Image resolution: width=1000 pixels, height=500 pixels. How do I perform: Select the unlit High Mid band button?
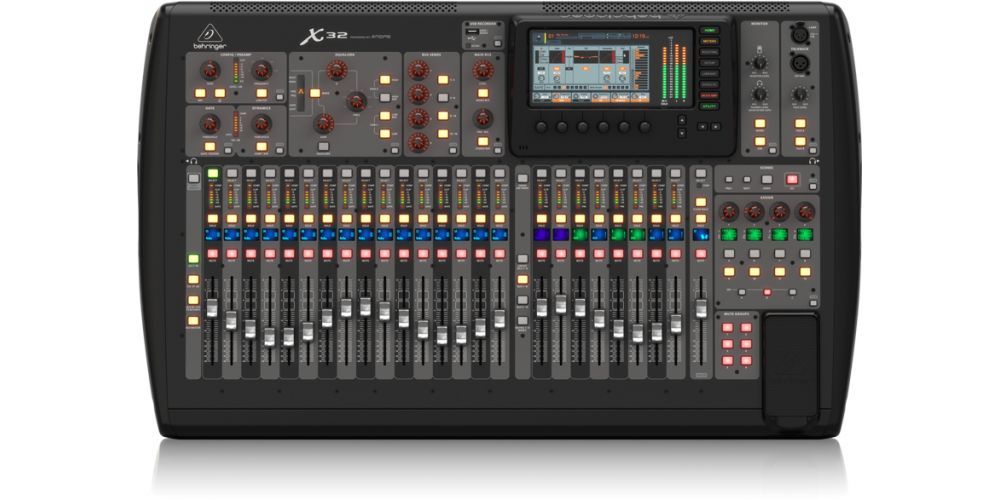[385, 98]
